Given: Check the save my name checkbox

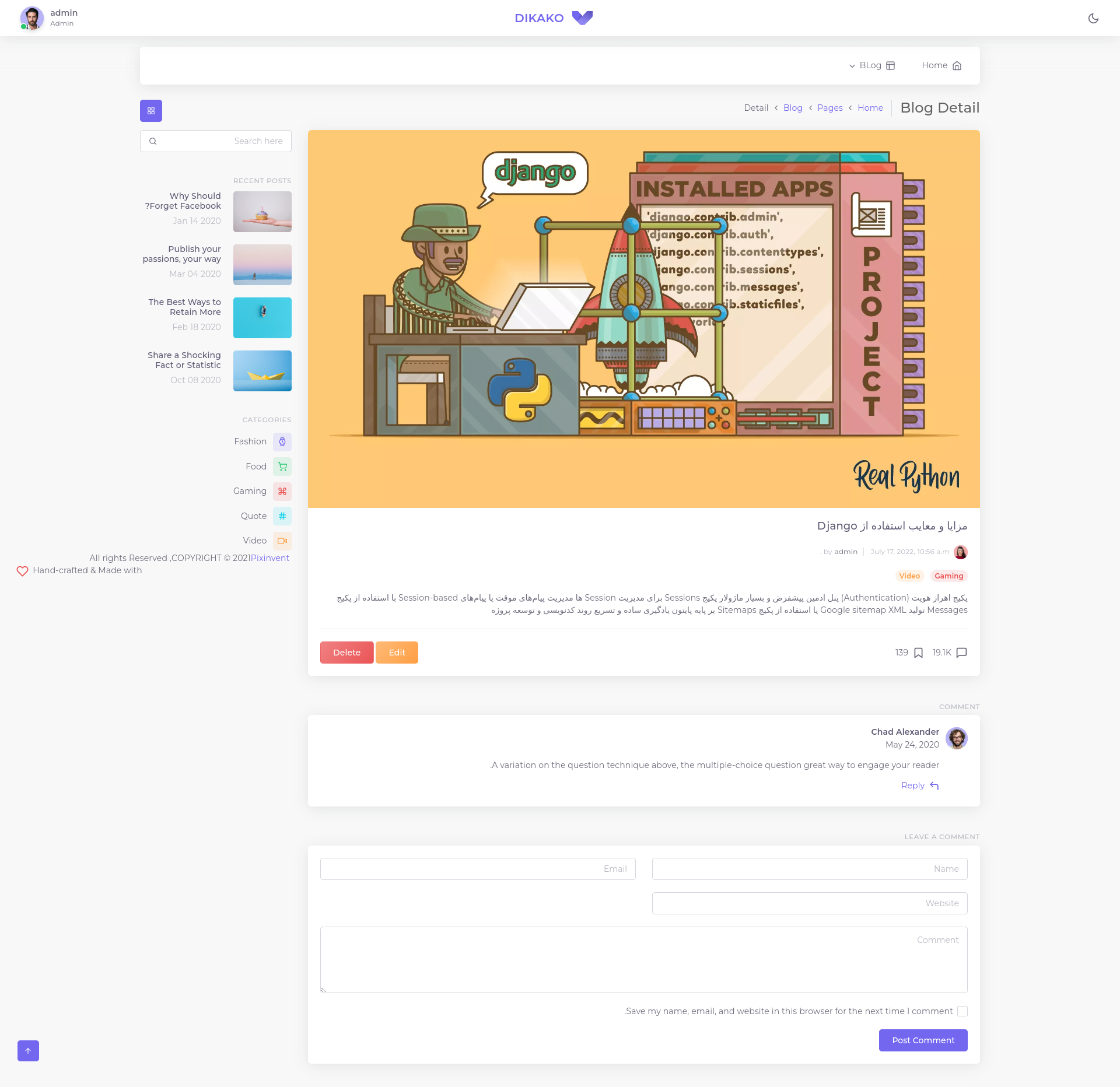Looking at the screenshot, I should pyautogui.click(x=963, y=1011).
